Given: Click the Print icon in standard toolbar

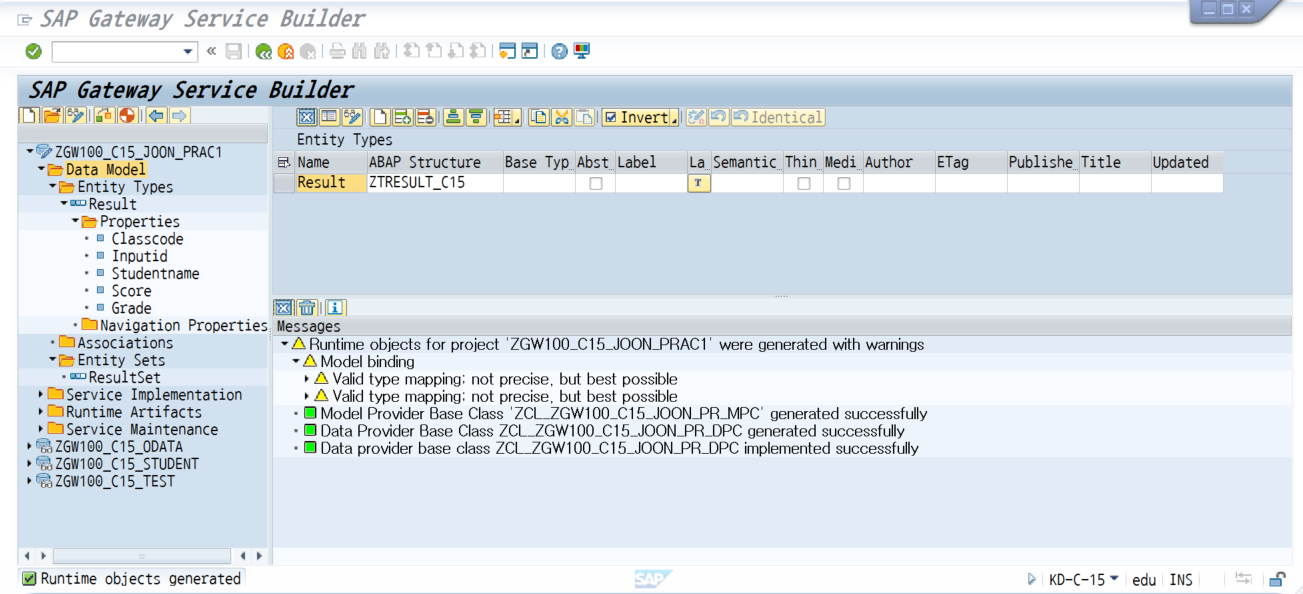Looking at the screenshot, I should coord(338,51).
